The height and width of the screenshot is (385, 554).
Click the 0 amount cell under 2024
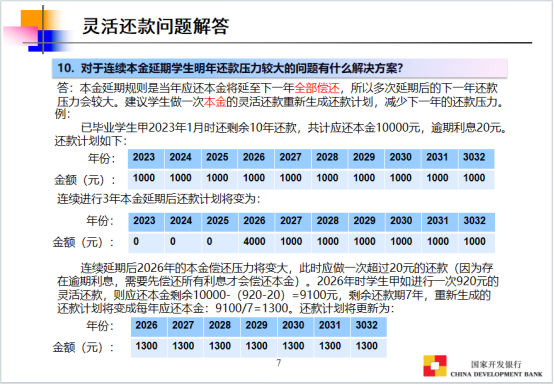click(x=183, y=242)
